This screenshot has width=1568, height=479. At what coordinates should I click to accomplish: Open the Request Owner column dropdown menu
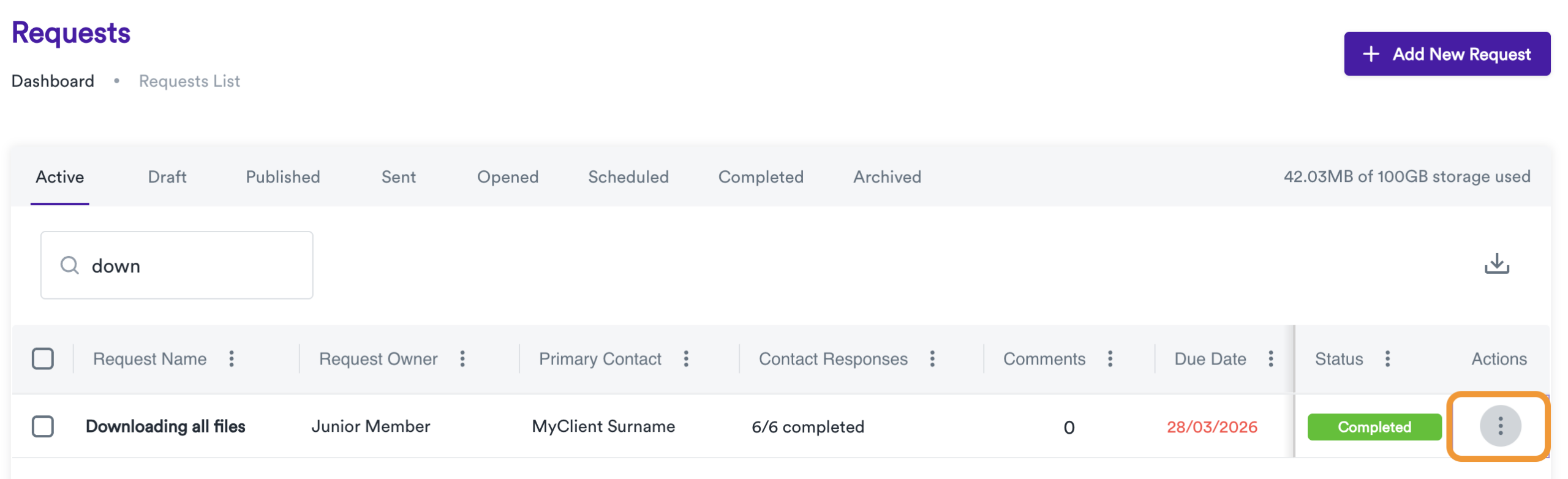463,359
